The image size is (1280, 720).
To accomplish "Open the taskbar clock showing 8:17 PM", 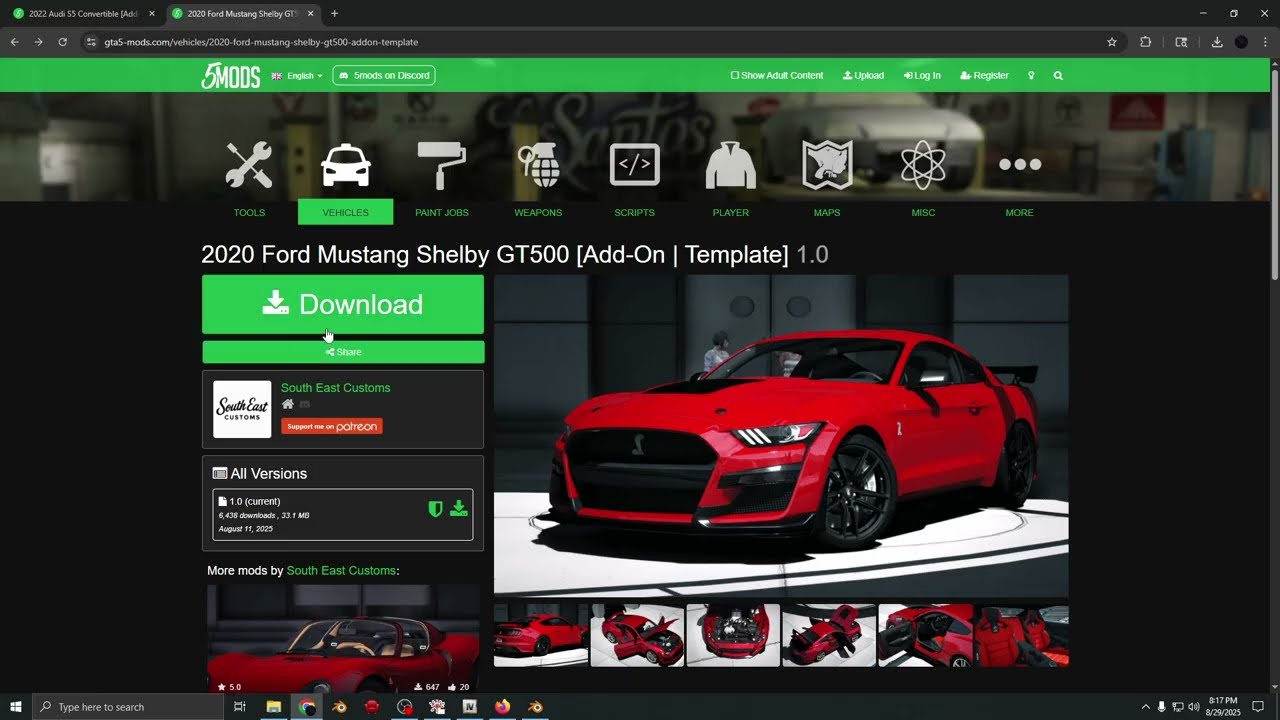I will coord(1223,707).
